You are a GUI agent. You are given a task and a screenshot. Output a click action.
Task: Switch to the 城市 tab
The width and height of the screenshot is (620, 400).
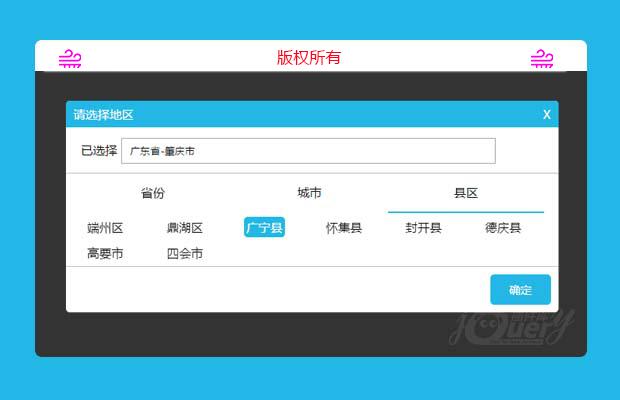[309, 193]
